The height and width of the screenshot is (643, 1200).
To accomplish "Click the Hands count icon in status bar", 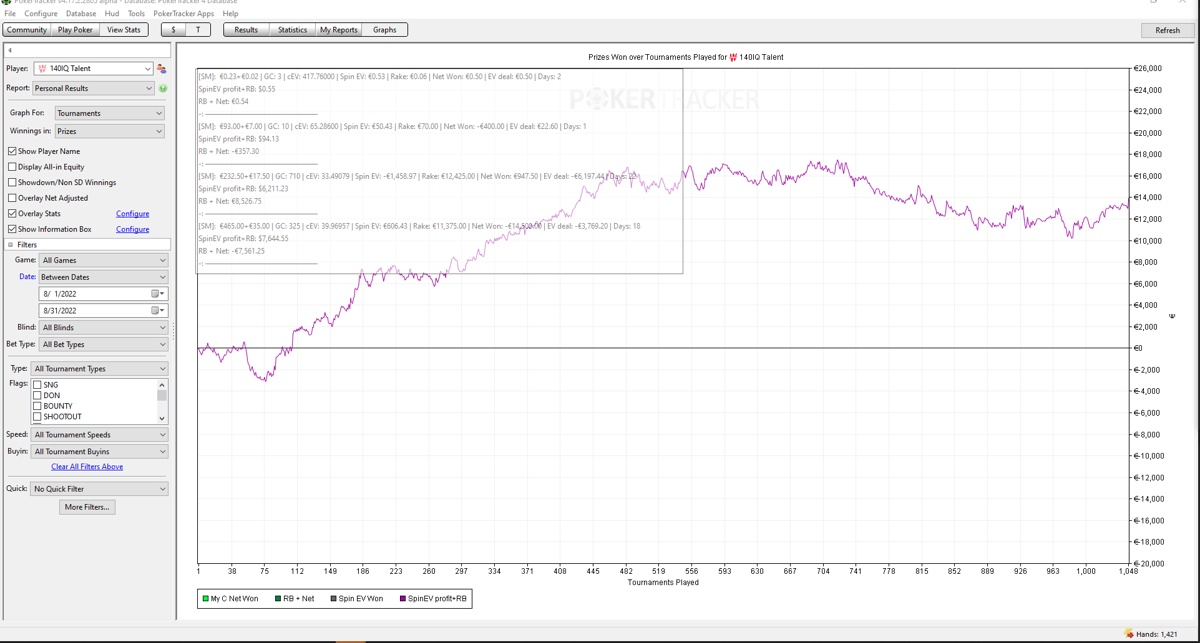I will pyautogui.click(x=1129, y=634).
